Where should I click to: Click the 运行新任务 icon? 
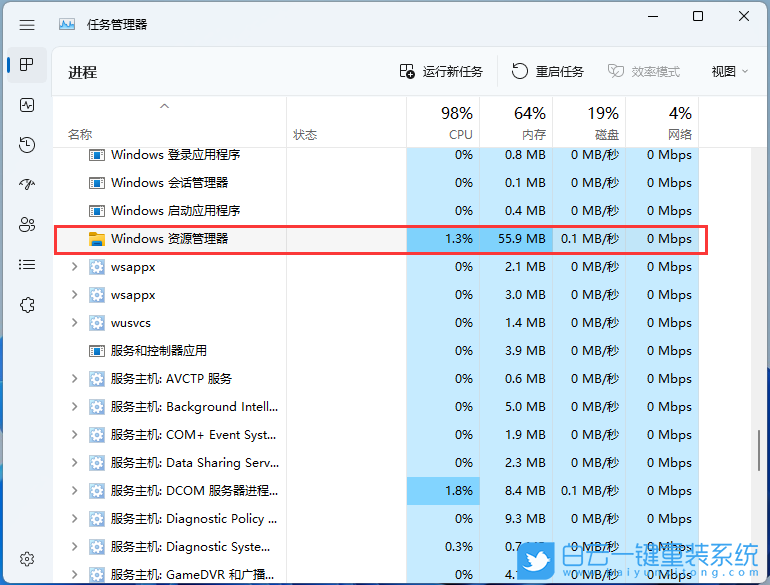coord(407,72)
